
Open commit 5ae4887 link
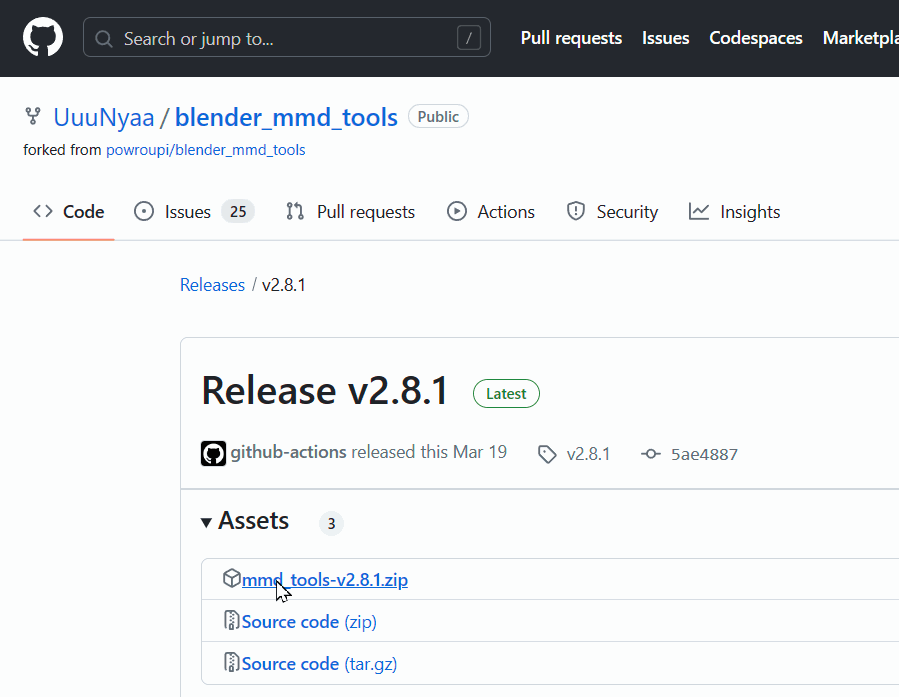(x=705, y=454)
